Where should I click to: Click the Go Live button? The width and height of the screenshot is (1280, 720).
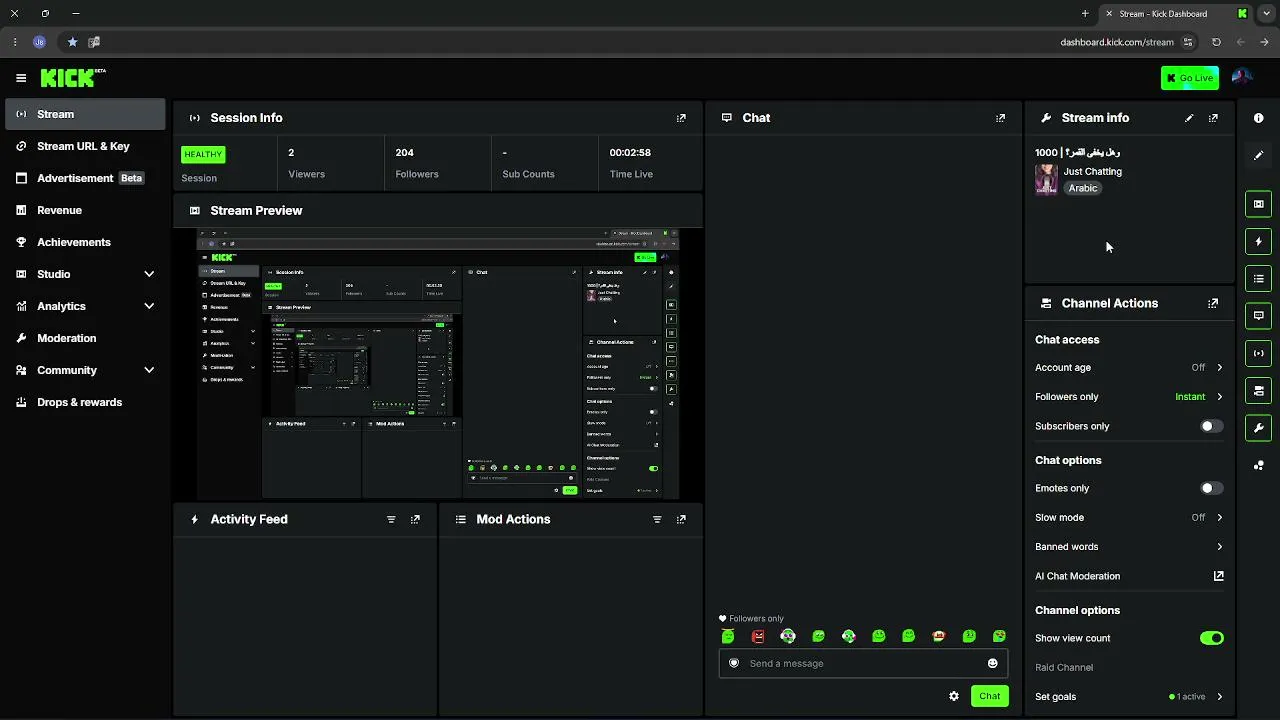point(1190,78)
